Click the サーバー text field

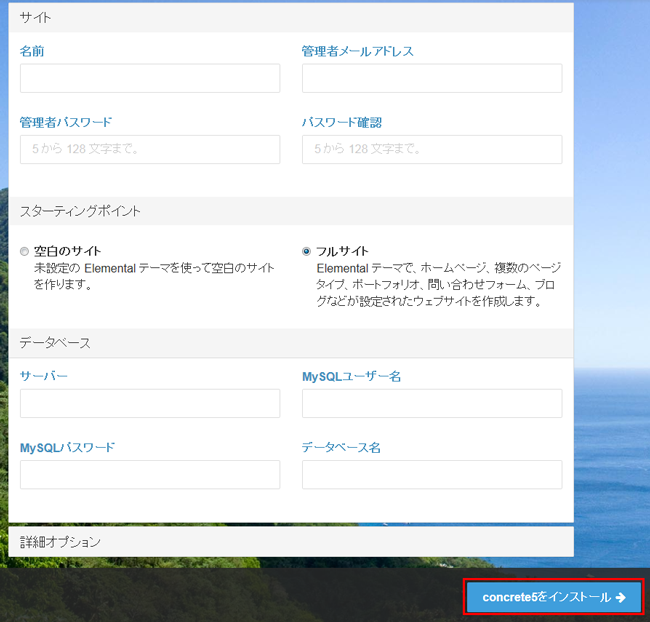[150, 404]
